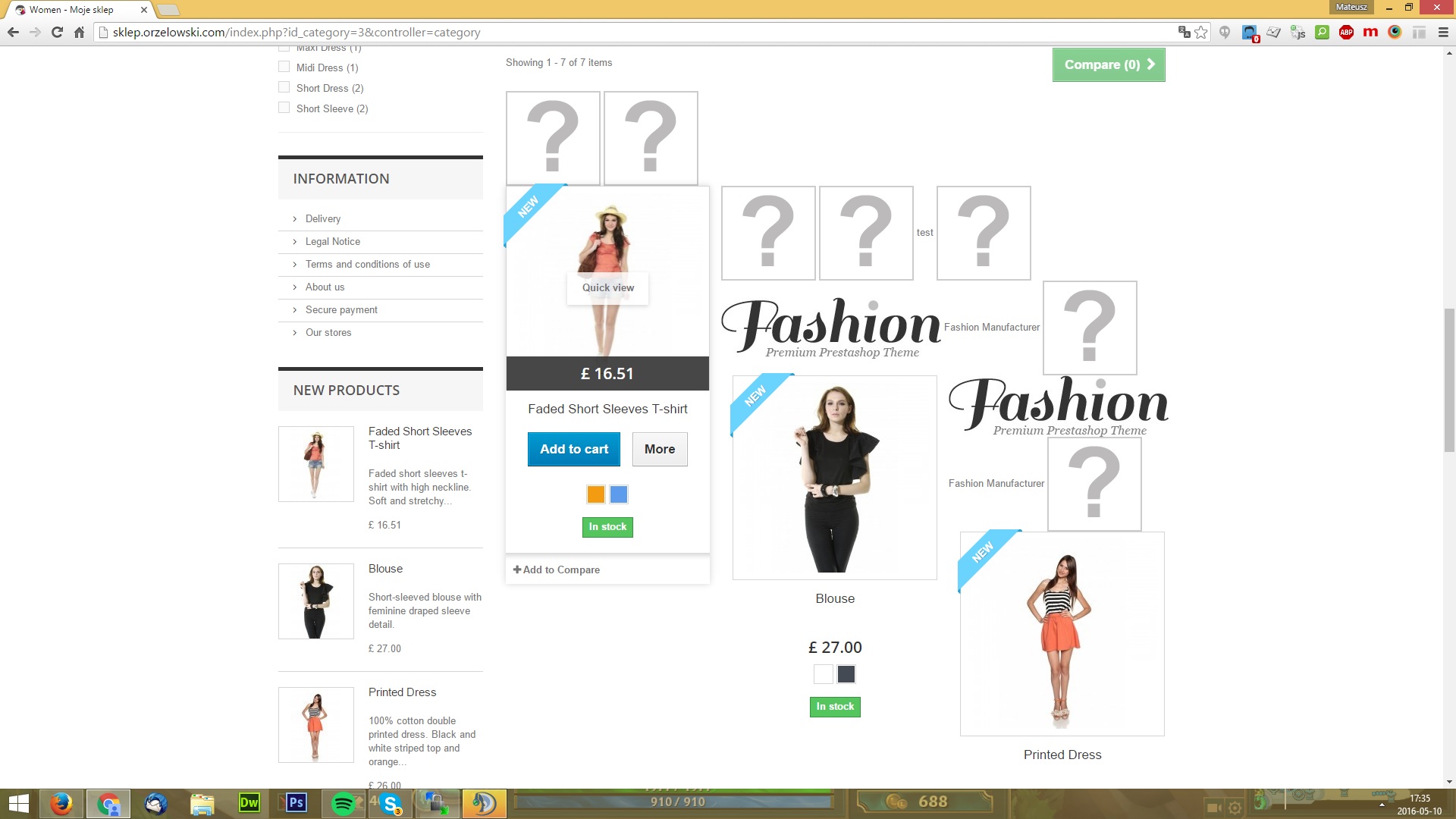Close the Women - Moje sklep tab
The image size is (1456, 819).
(x=143, y=10)
